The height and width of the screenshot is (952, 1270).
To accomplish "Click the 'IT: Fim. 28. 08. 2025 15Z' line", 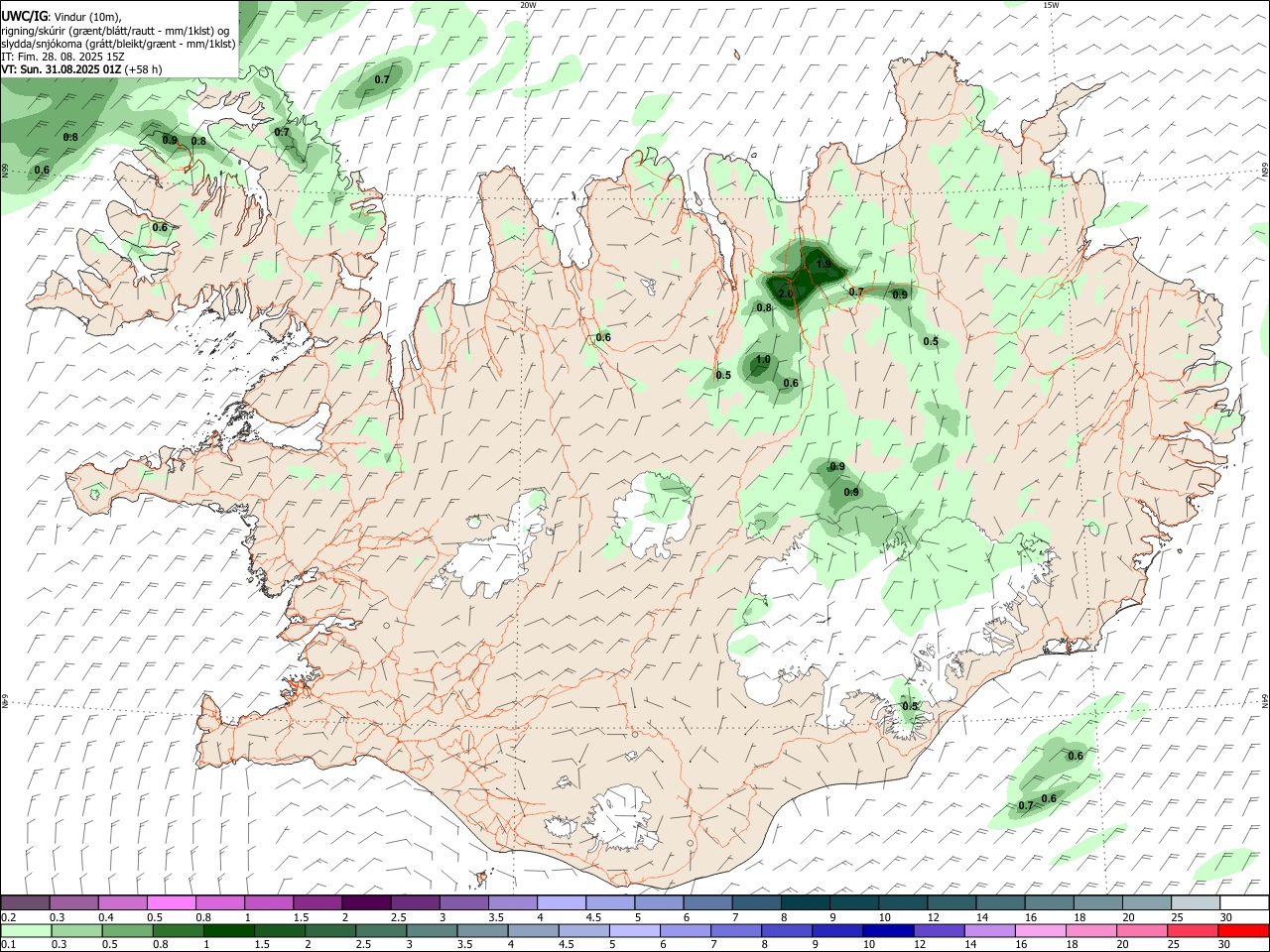I will (x=63, y=57).
